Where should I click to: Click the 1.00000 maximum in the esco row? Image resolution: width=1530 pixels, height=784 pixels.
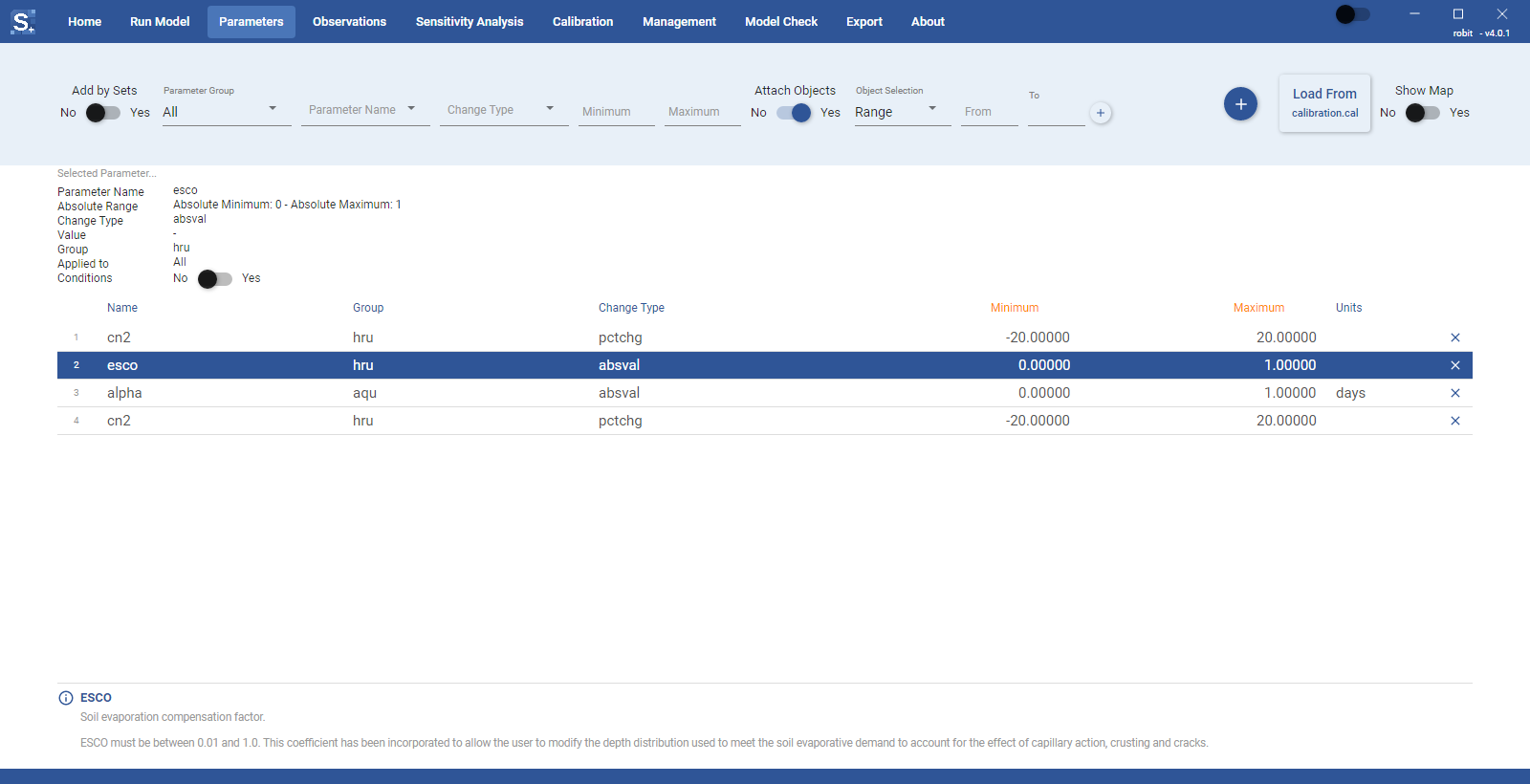coord(1290,365)
